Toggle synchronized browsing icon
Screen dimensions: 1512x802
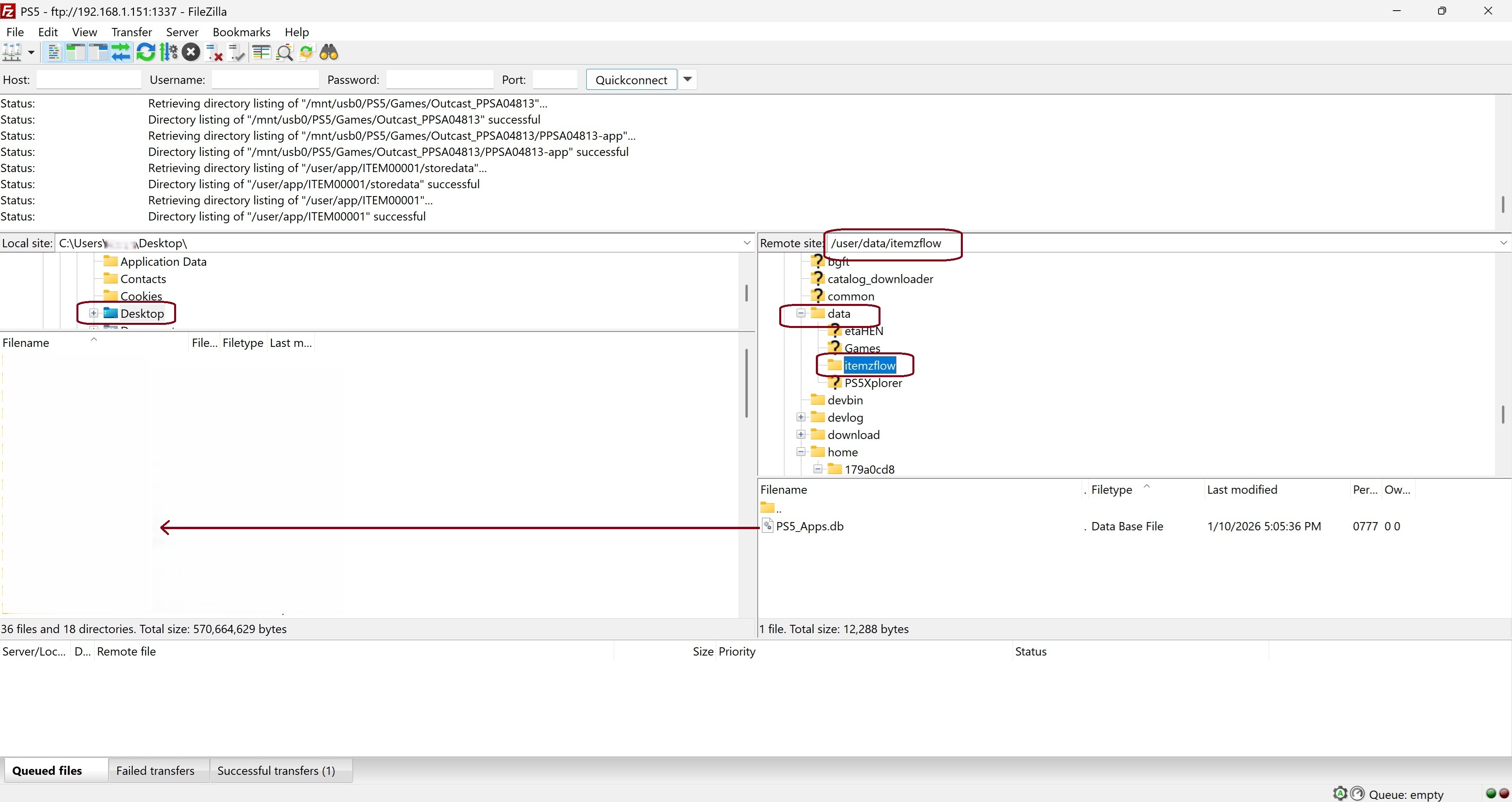click(306, 53)
